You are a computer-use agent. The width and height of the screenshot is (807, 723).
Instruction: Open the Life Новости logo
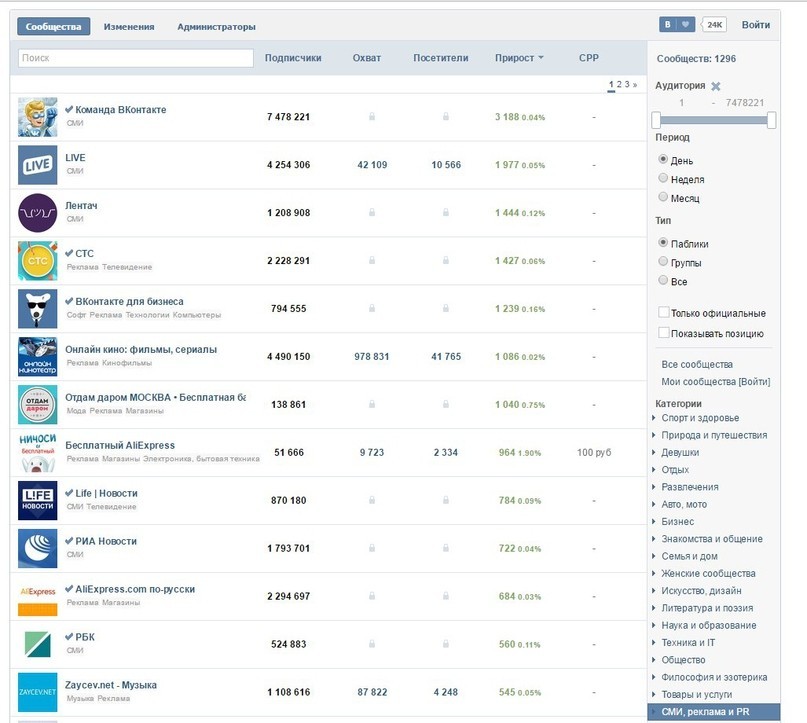tap(38, 500)
